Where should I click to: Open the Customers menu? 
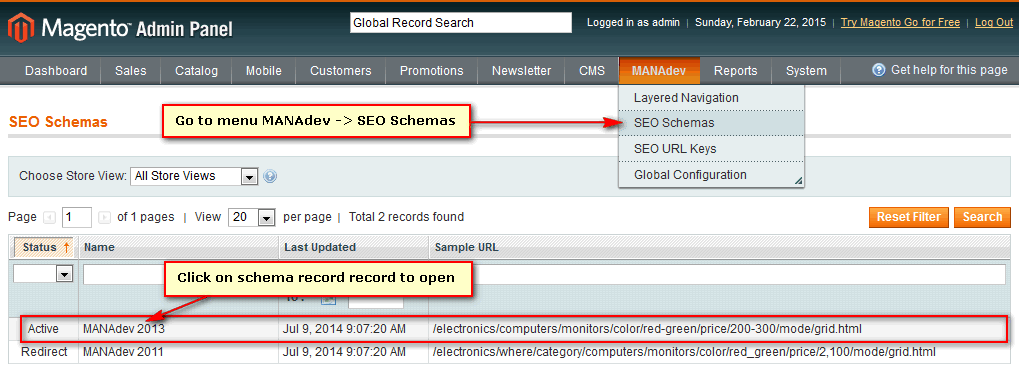click(341, 71)
